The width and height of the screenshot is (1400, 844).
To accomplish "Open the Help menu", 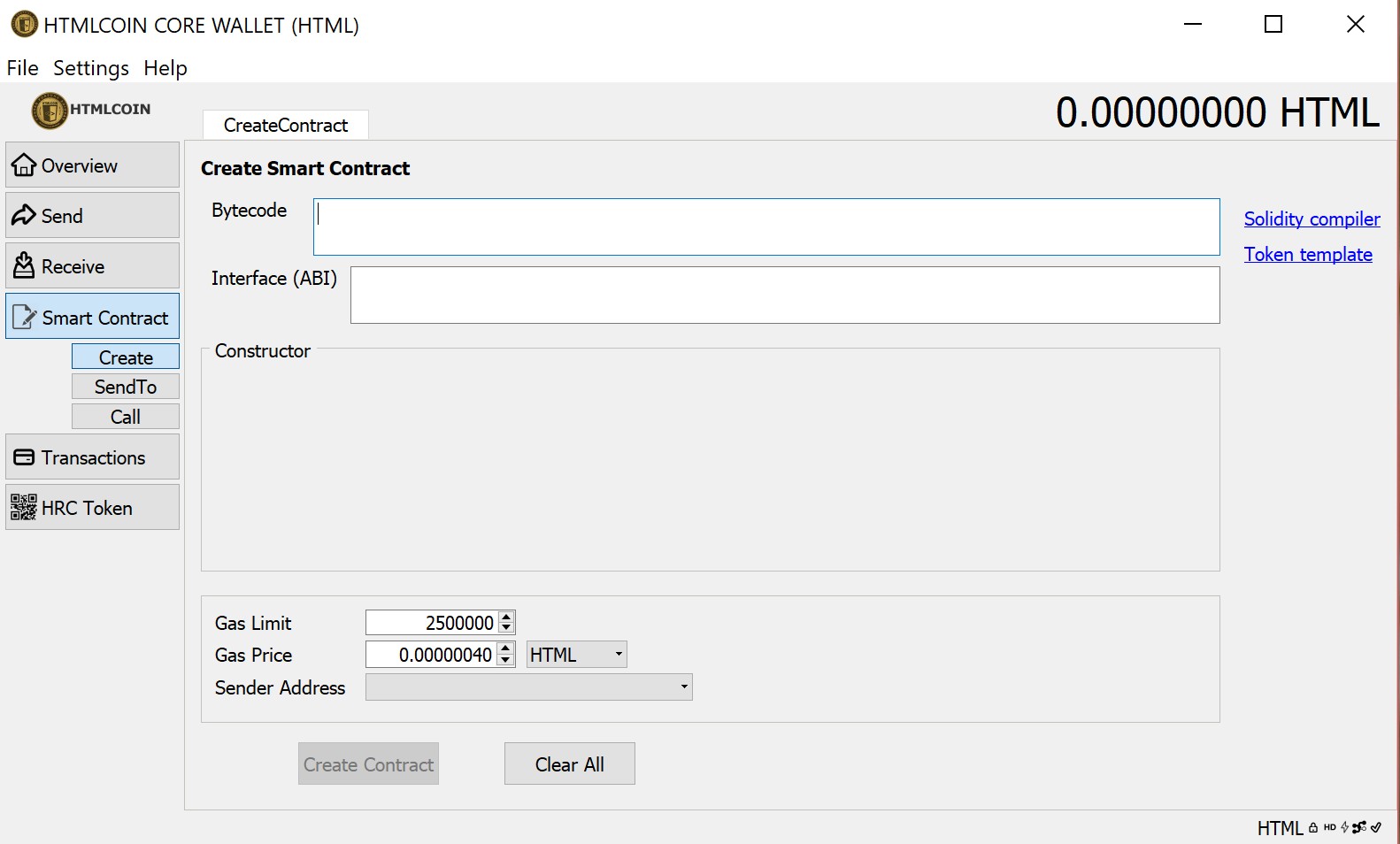I will point(165,68).
